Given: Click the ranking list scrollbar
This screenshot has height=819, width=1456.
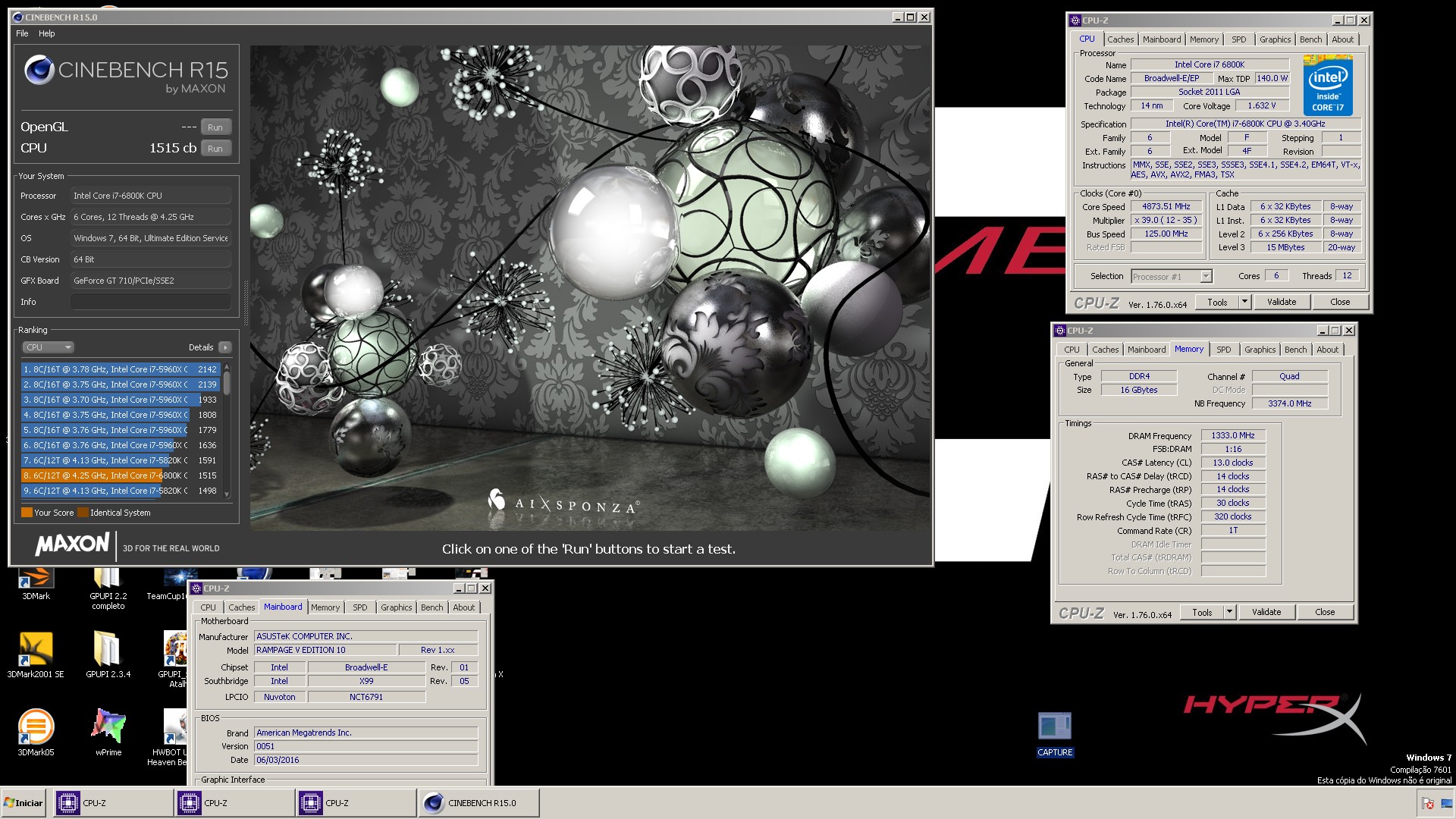Looking at the screenshot, I should pos(226,430).
